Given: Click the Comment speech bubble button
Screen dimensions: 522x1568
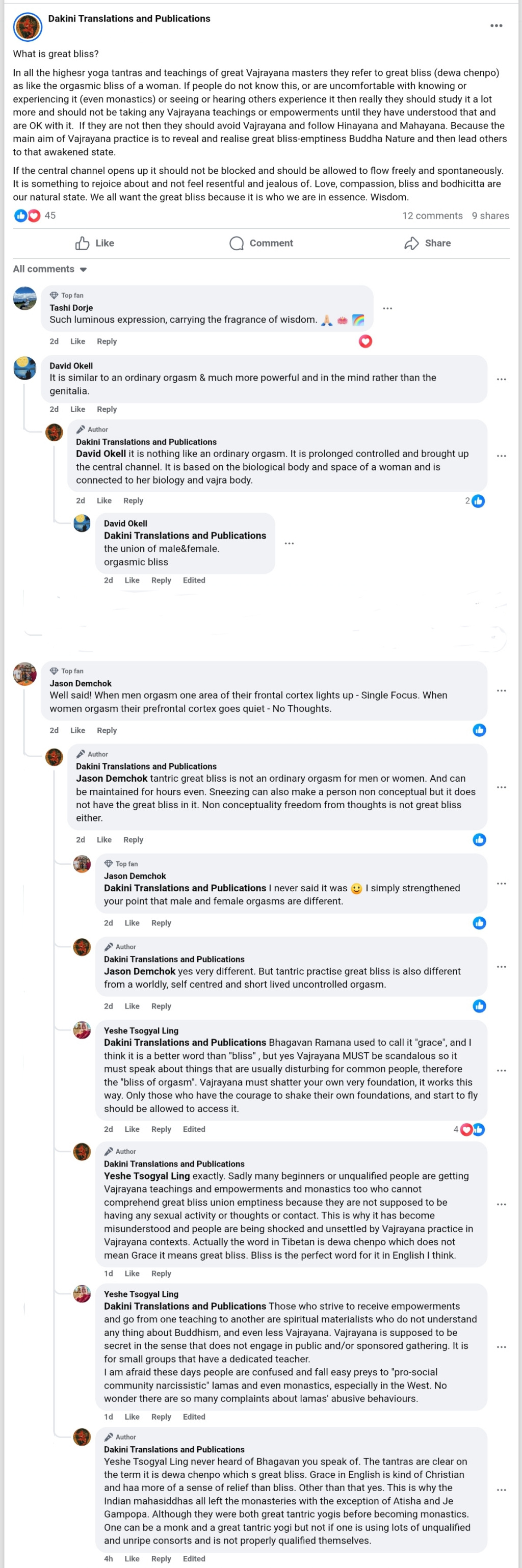Looking at the screenshot, I should tap(262, 244).
